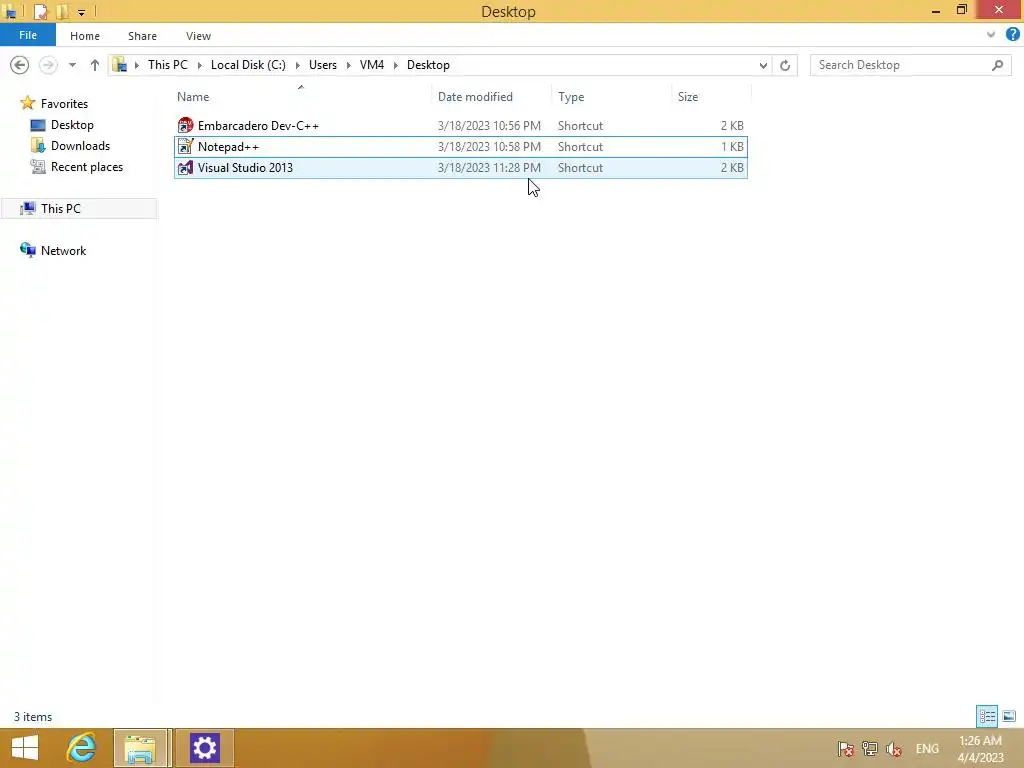This screenshot has width=1024, height=768.
Task: Click Local Disk (C:) breadcrumb
Action: [x=248, y=65]
